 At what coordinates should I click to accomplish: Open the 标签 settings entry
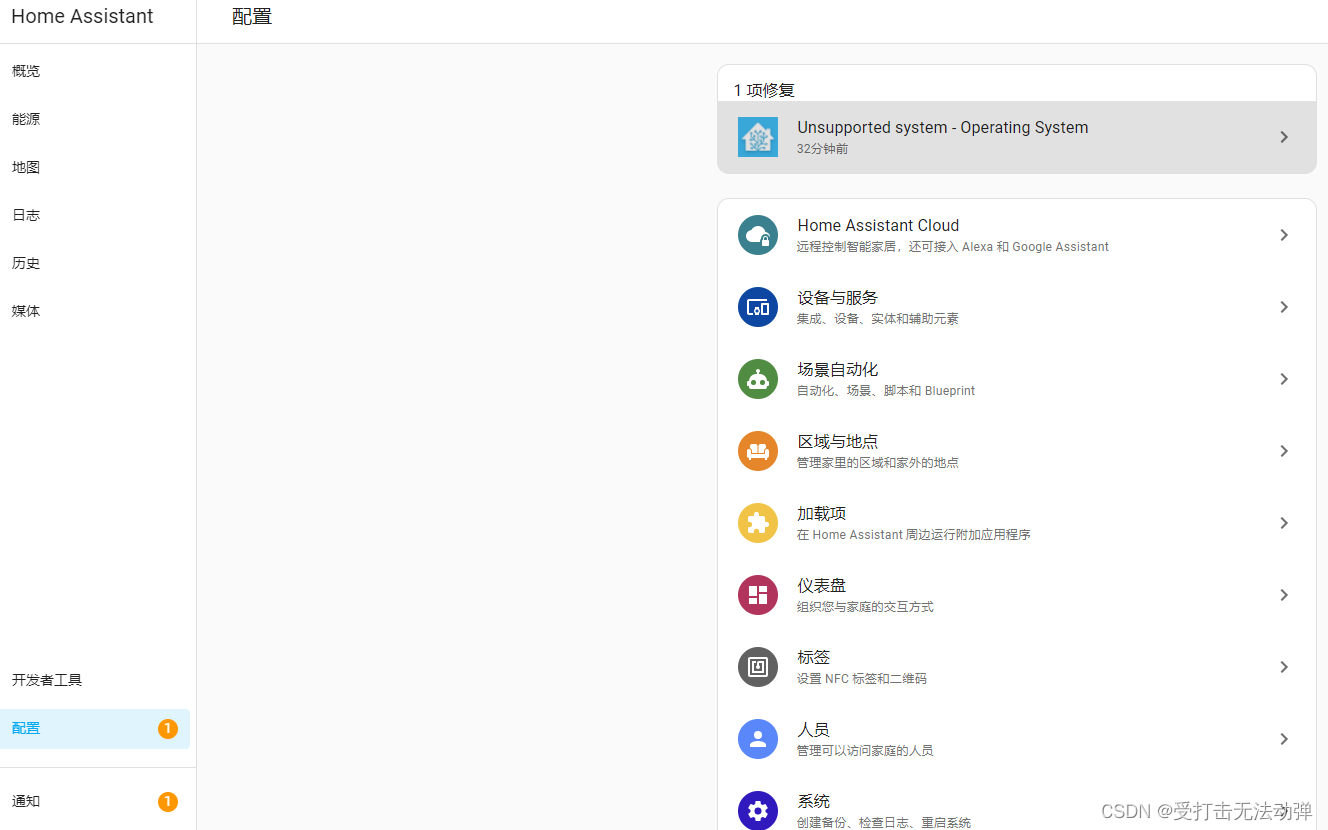[1017, 667]
